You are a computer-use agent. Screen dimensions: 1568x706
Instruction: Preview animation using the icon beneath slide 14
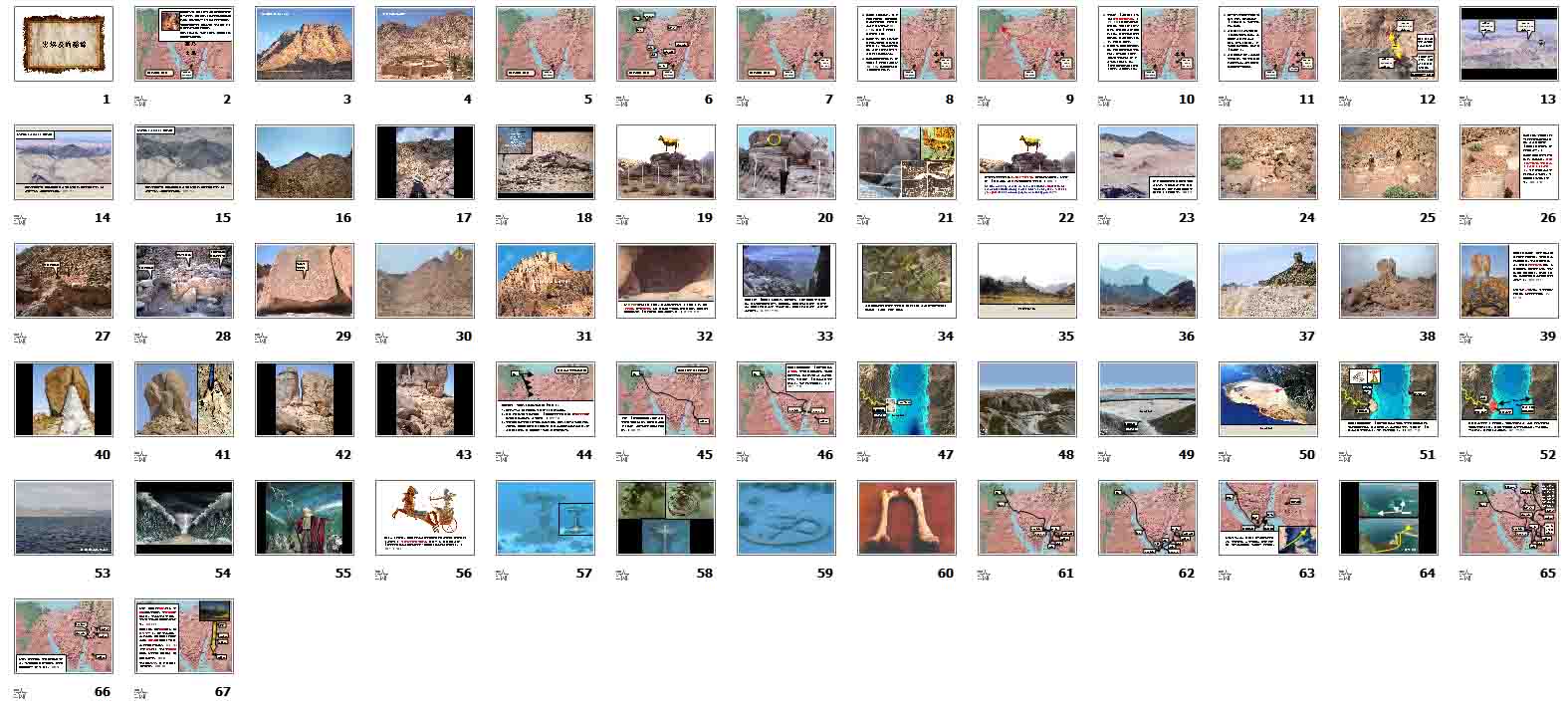pos(20,218)
